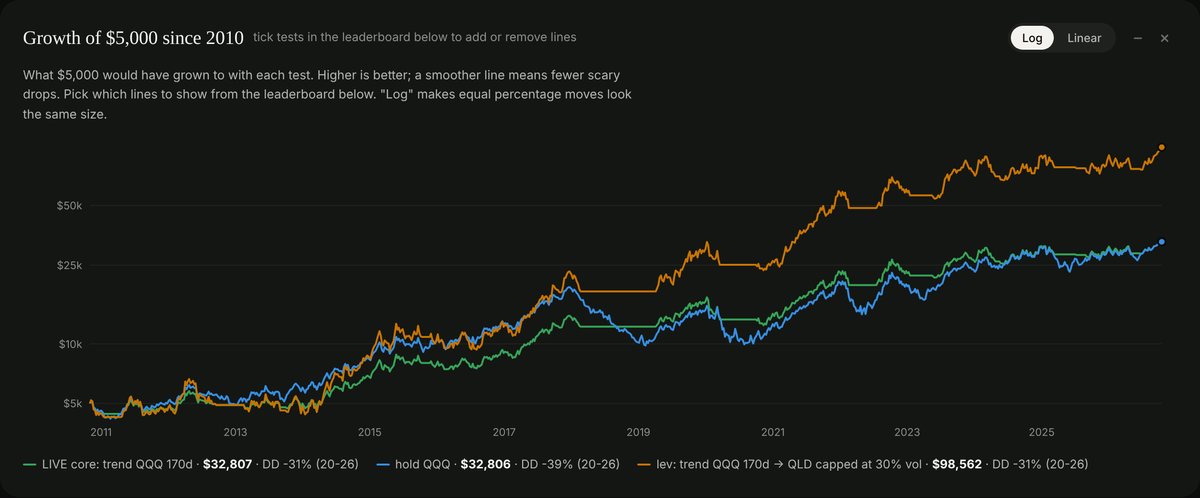Click the 2013 x-axis label

(x=235, y=432)
